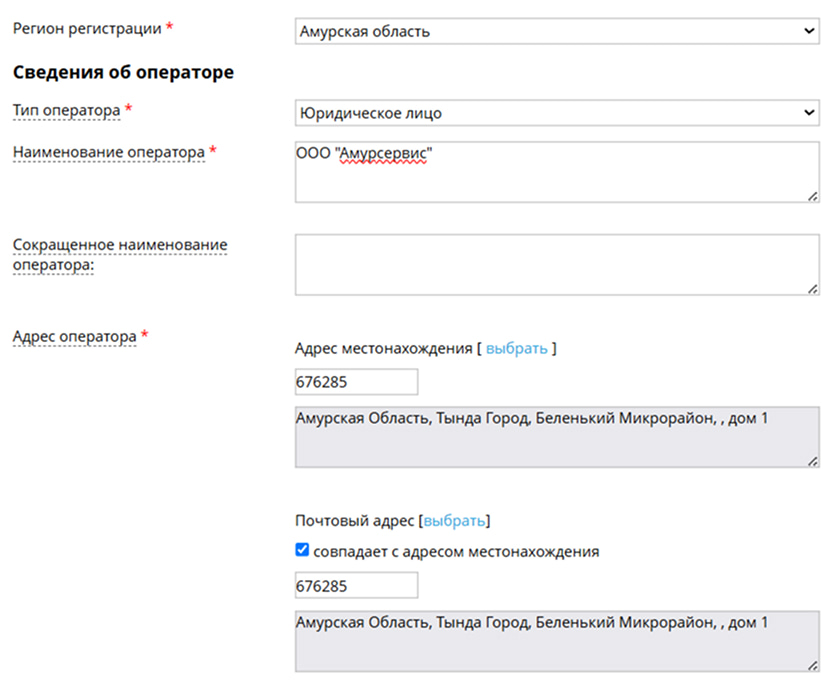Open the Регион регистрации dropdown
This screenshot has width=834, height=682.
pyautogui.click(x=557, y=31)
